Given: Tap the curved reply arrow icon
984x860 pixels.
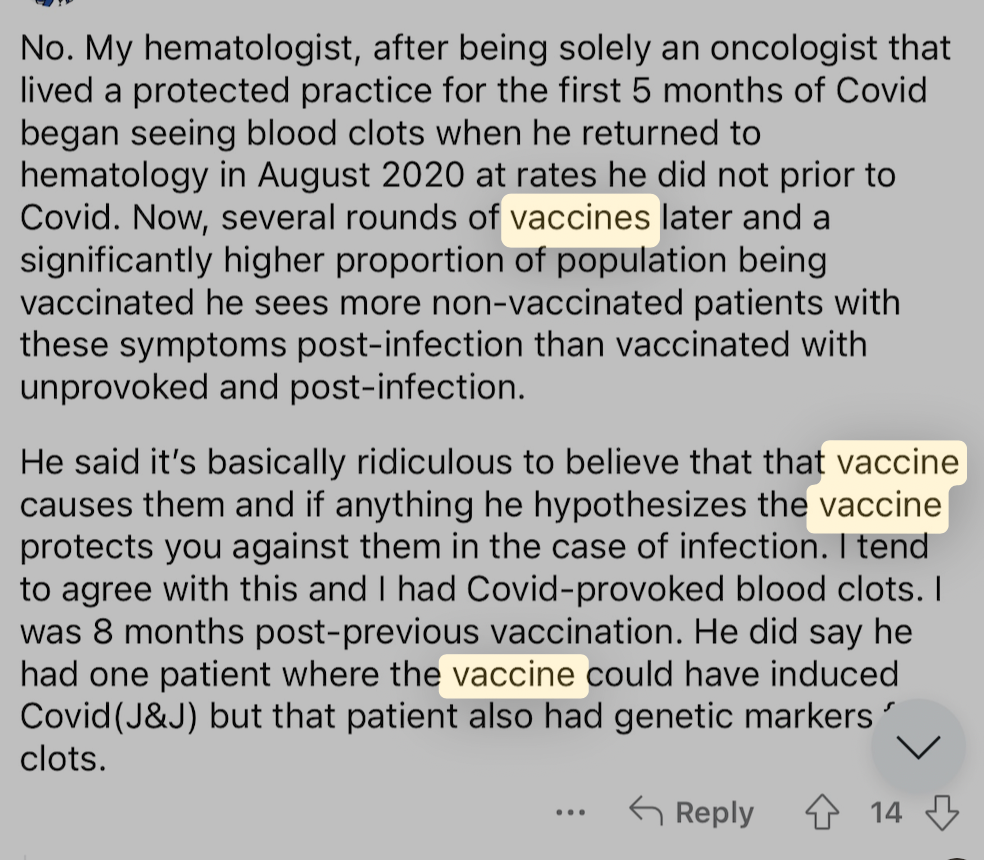Looking at the screenshot, I should [x=646, y=810].
